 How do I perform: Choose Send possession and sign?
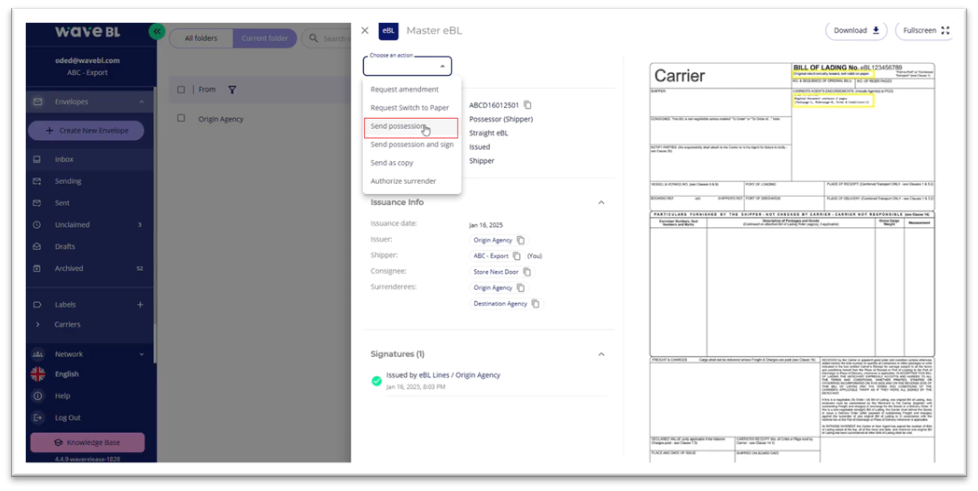click(412, 144)
